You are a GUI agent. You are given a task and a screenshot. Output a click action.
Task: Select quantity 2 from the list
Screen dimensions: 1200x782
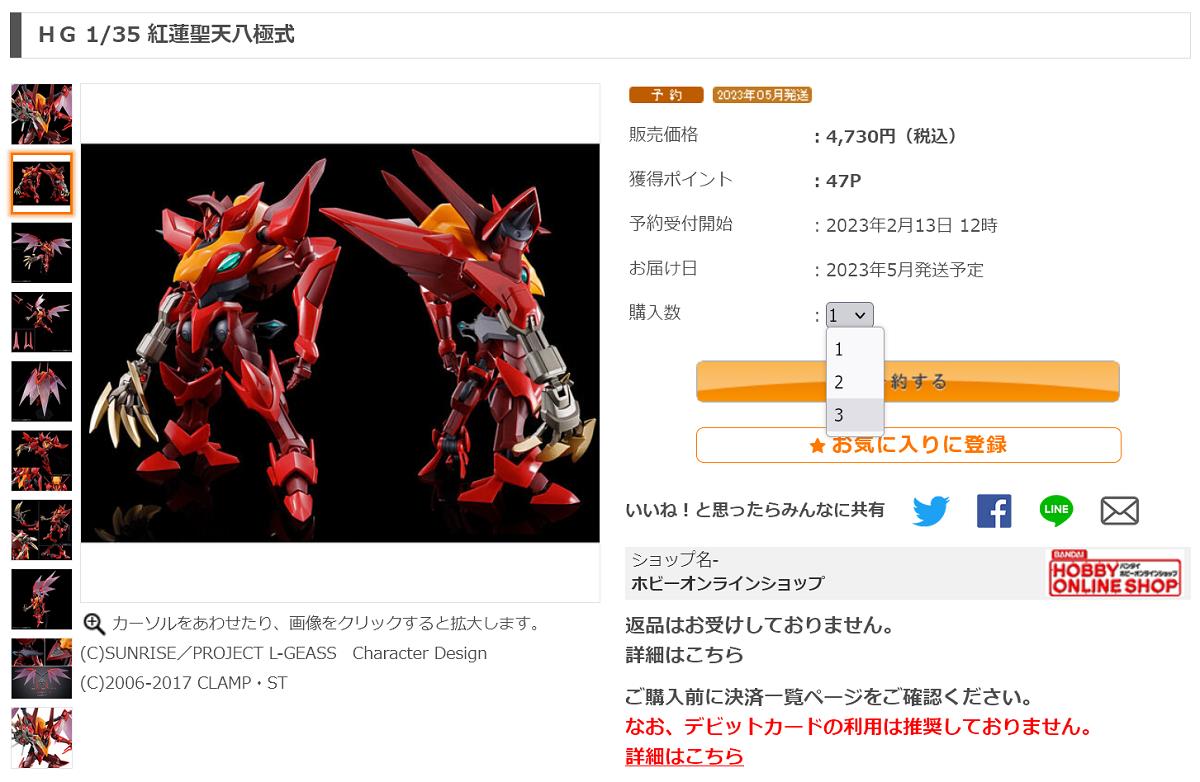point(855,382)
